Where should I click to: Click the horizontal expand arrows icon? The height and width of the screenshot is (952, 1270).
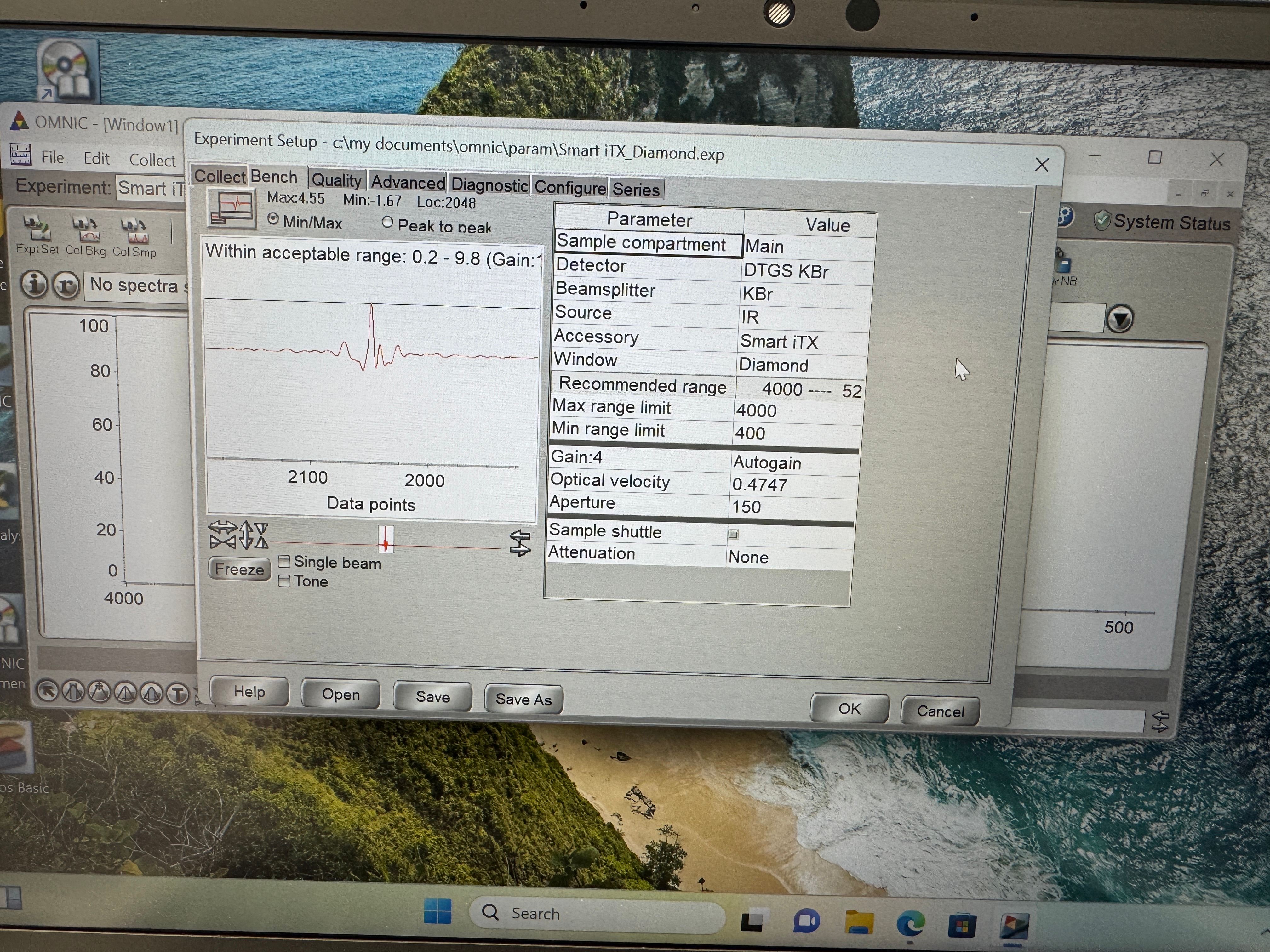(x=223, y=527)
